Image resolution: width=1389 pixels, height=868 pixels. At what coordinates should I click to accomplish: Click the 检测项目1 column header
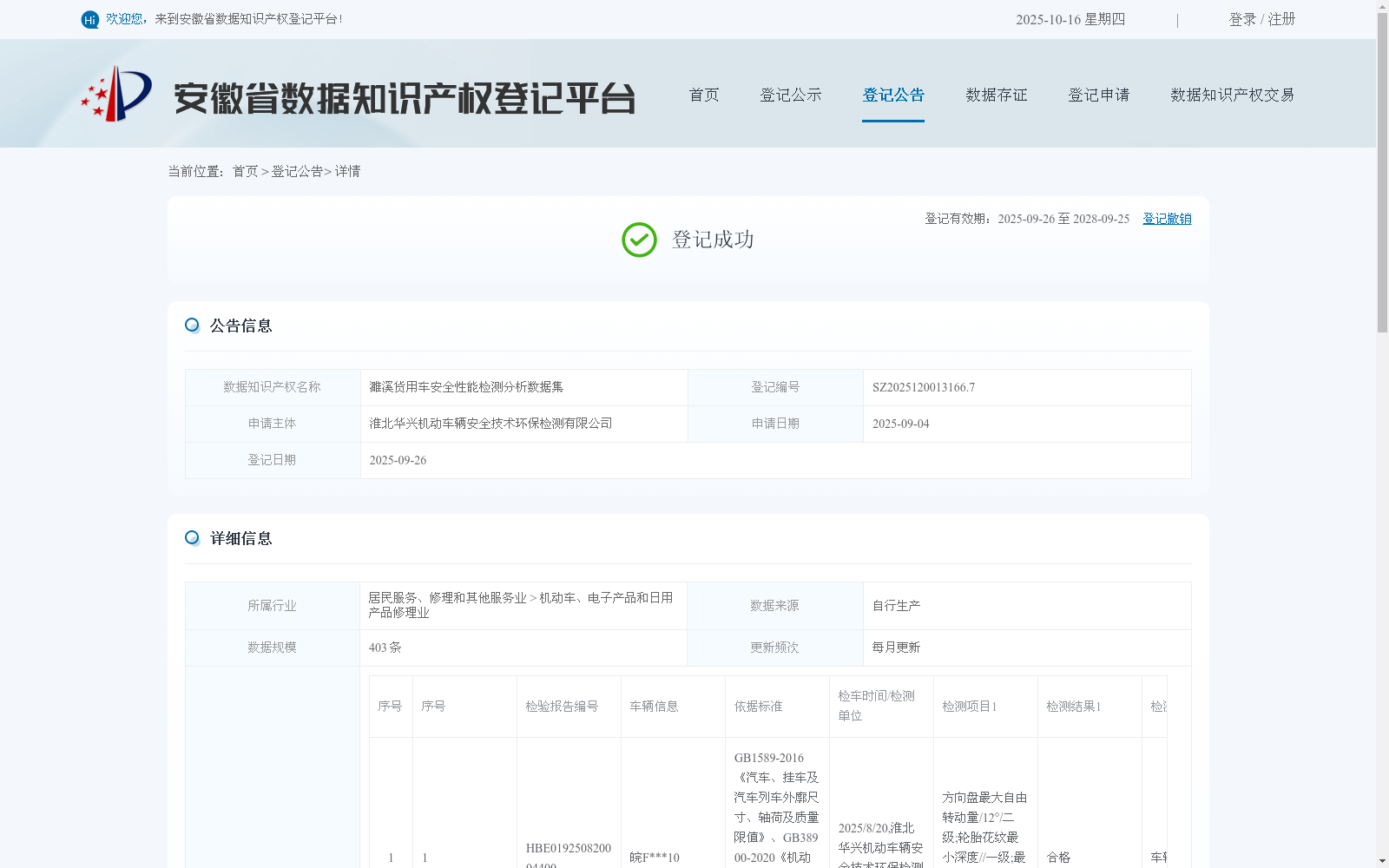pos(985,707)
